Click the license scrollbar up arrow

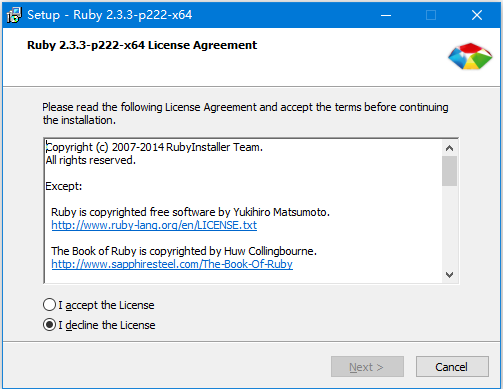[x=449, y=148]
